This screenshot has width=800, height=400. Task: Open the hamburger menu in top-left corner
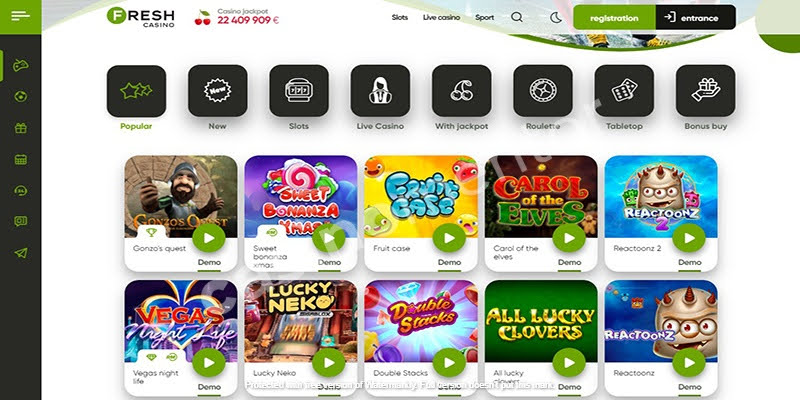click(20, 16)
